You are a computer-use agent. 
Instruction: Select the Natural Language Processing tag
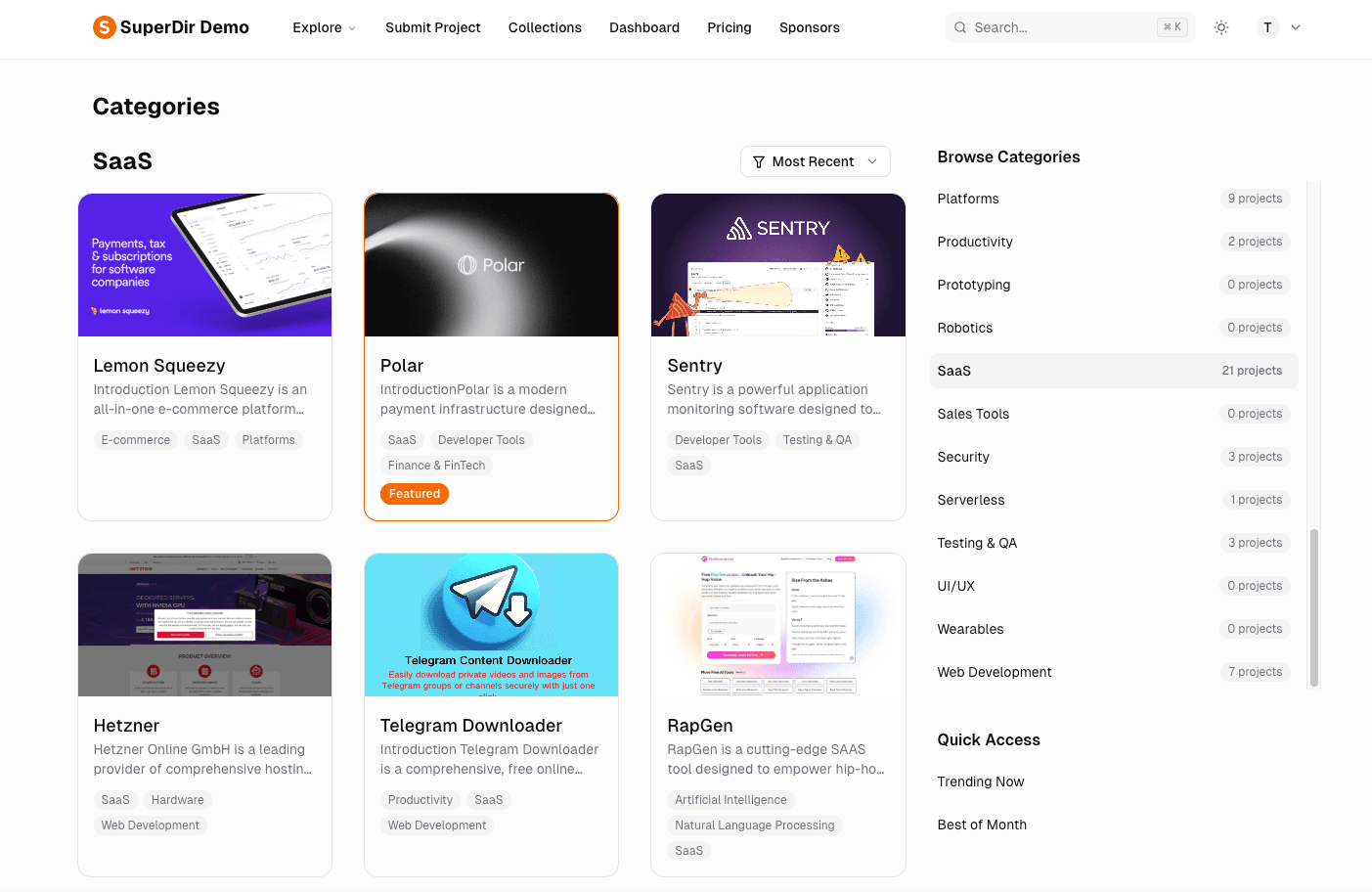click(x=755, y=825)
